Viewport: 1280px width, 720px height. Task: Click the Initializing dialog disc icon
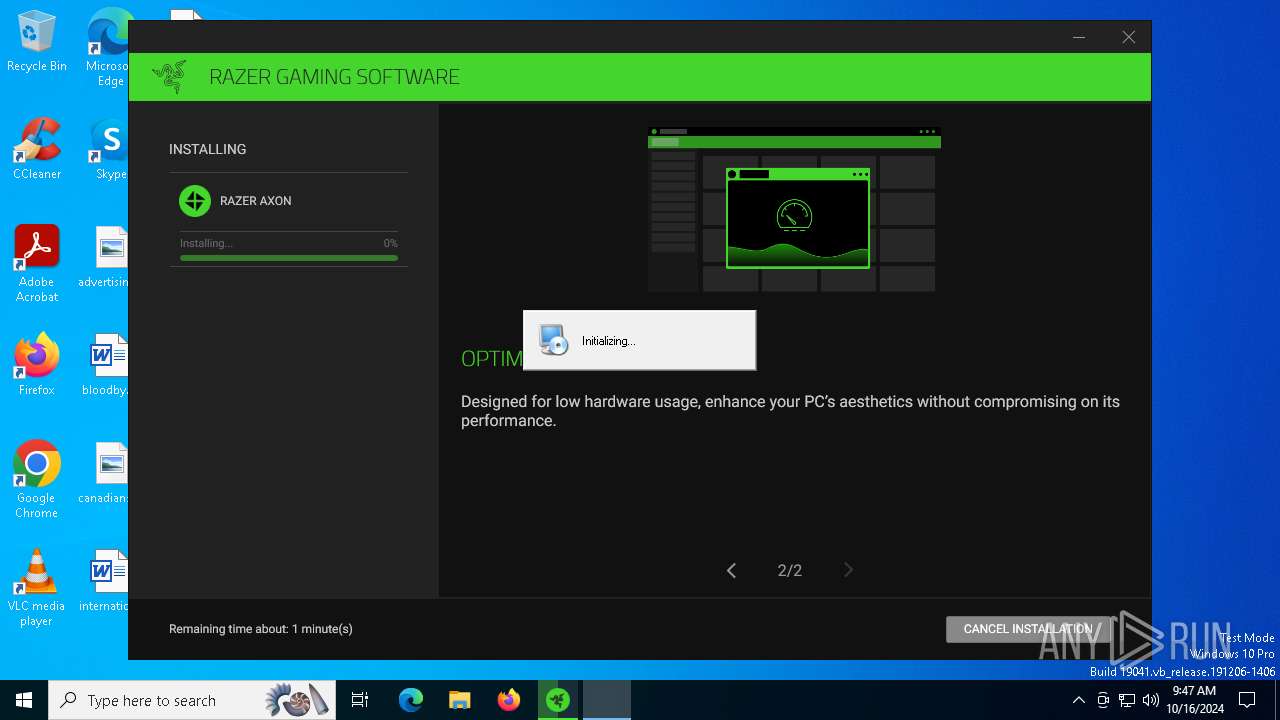(x=553, y=340)
